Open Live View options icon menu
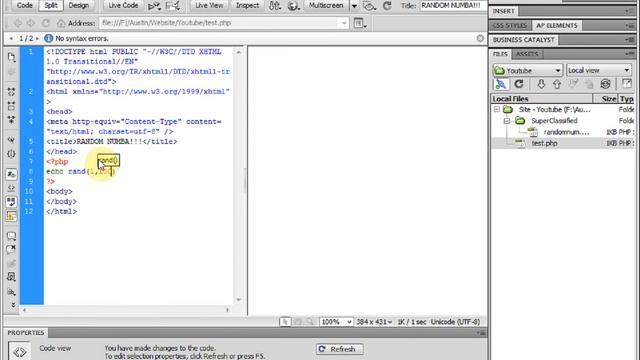 360,23
